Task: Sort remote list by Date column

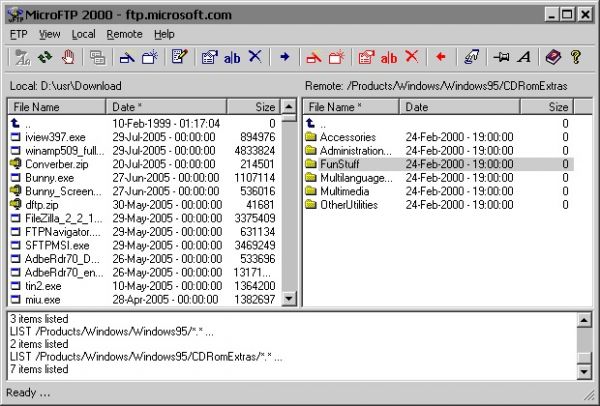Action: click(x=460, y=107)
